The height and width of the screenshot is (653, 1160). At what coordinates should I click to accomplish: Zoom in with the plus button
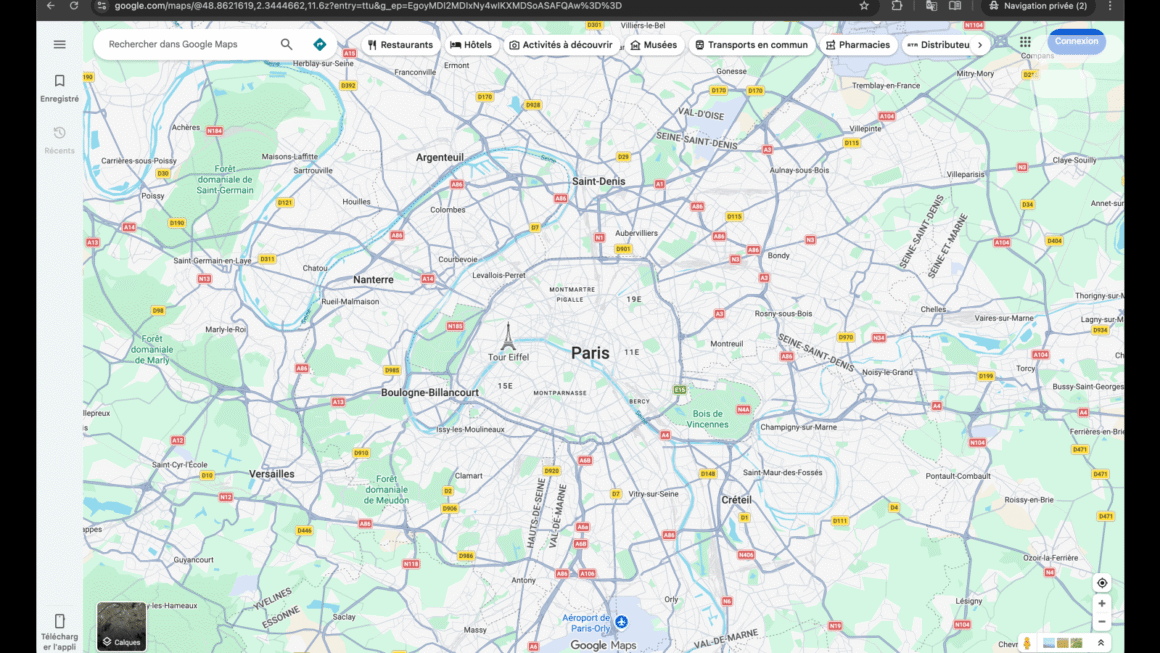pyautogui.click(x=1102, y=604)
